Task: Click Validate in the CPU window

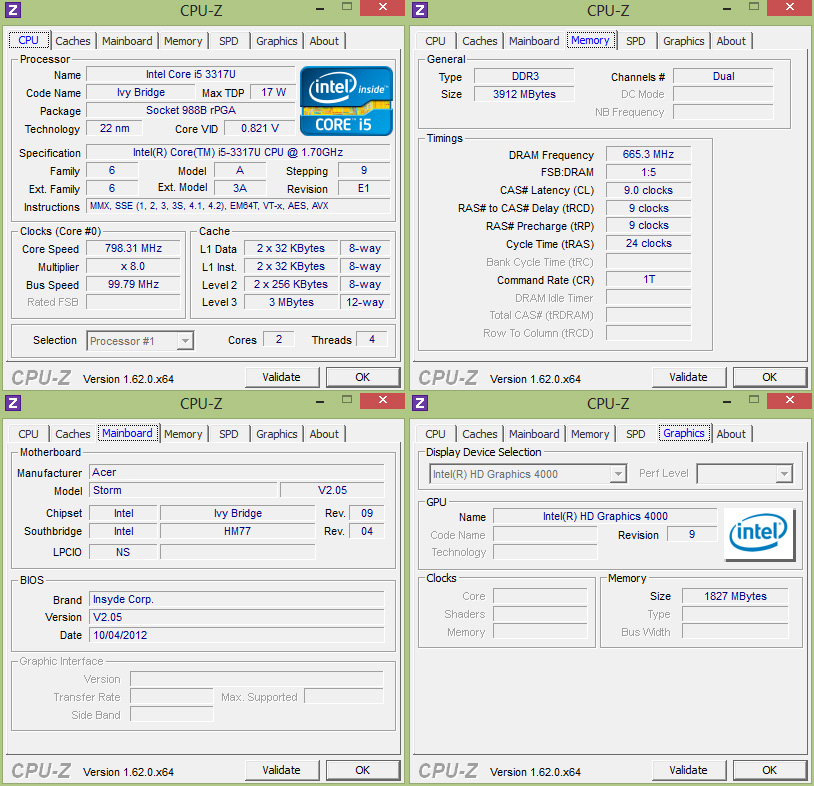Action: click(x=282, y=377)
